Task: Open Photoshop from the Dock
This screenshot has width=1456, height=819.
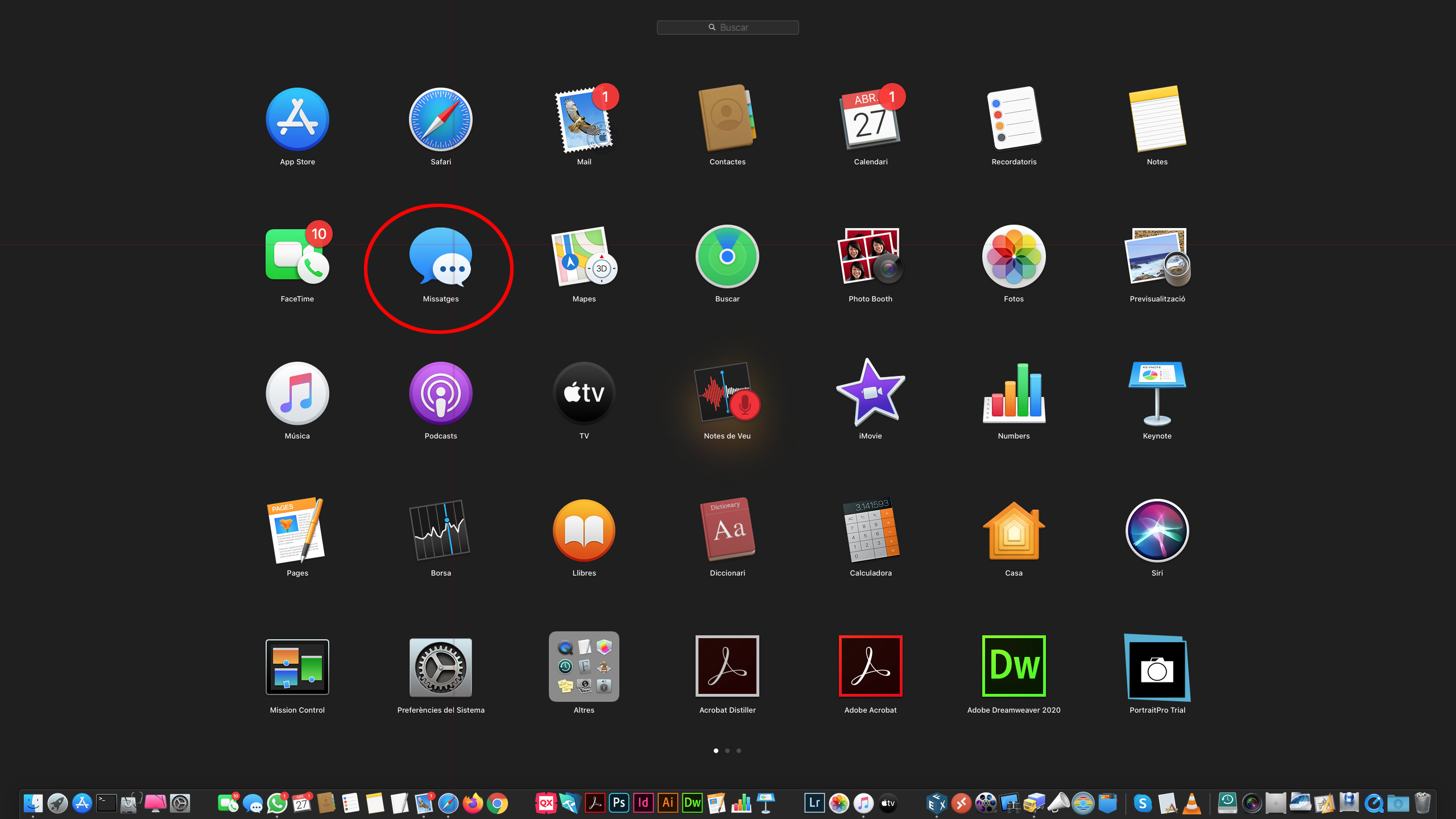Action: click(x=619, y=803)
